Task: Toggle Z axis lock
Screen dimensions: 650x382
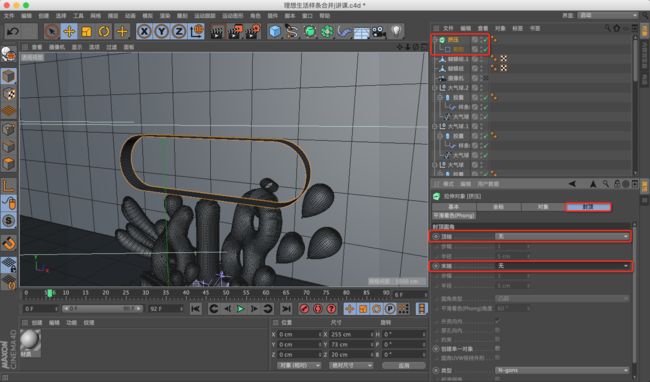Action: click(179, 31)
